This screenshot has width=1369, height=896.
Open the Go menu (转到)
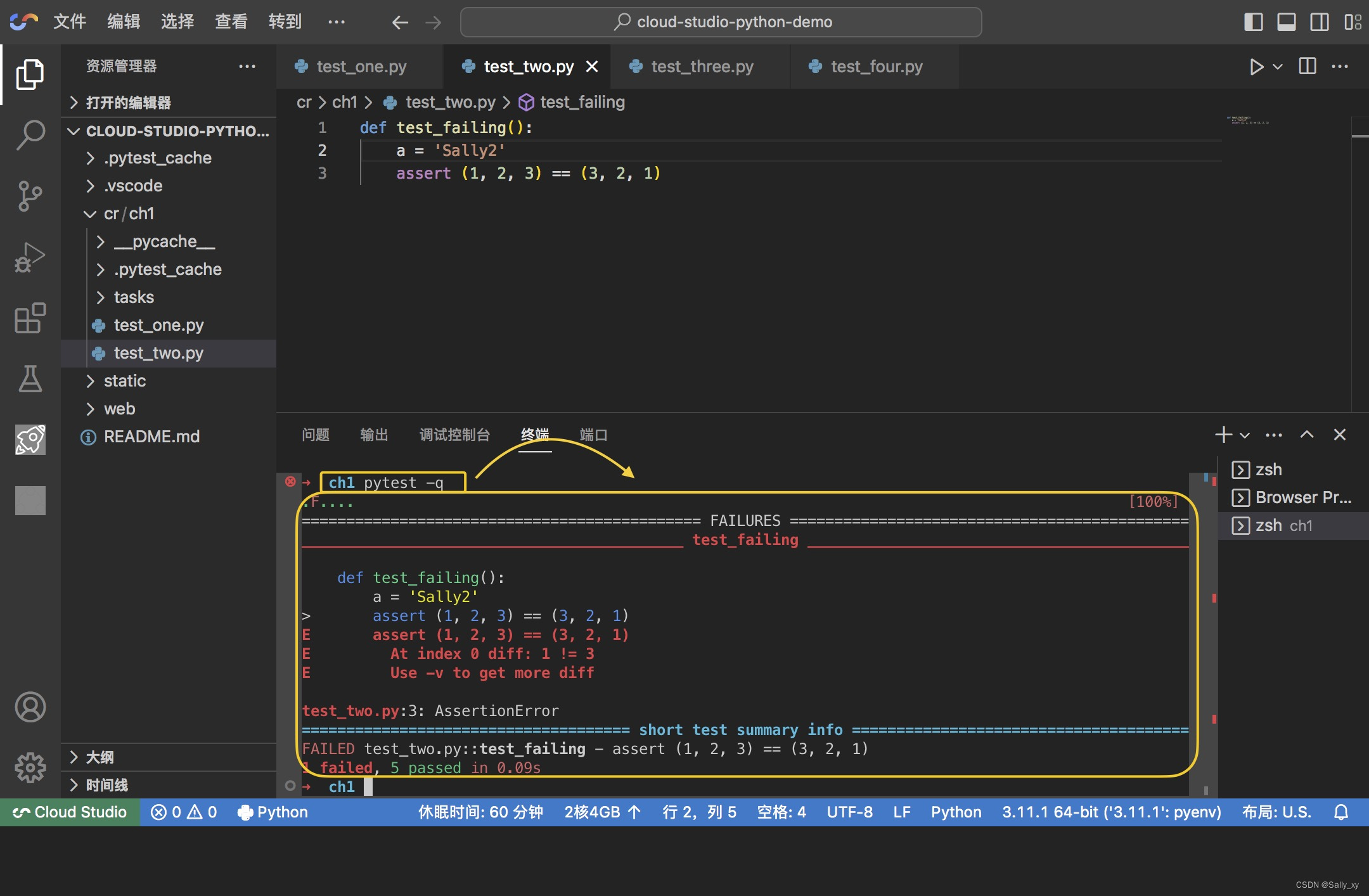(285, 22)
